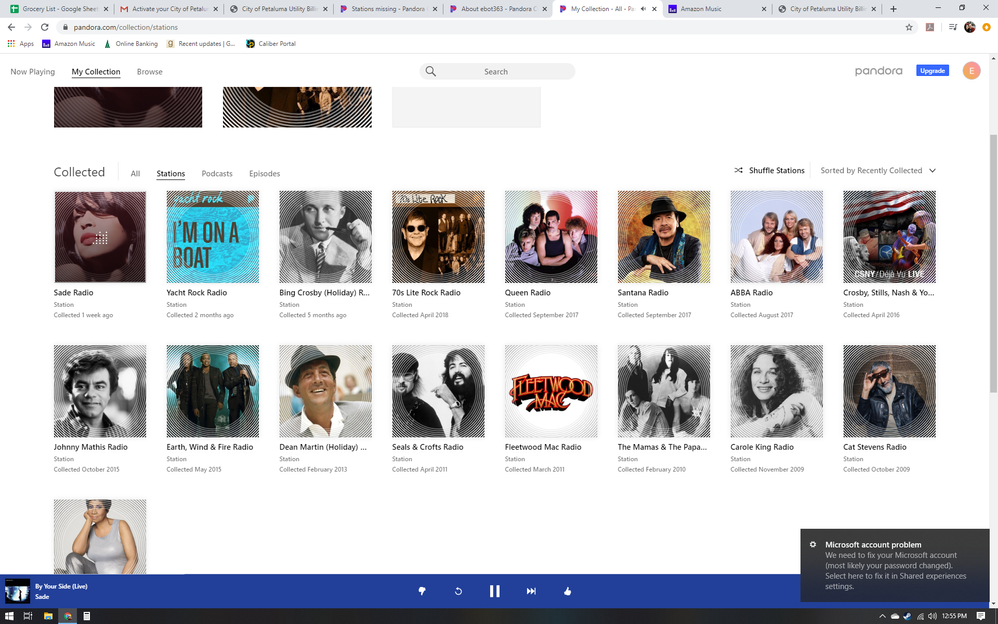998x624 pixels.
Task: Switch to the Amazon Music browser tab
Action: point(718,9)
